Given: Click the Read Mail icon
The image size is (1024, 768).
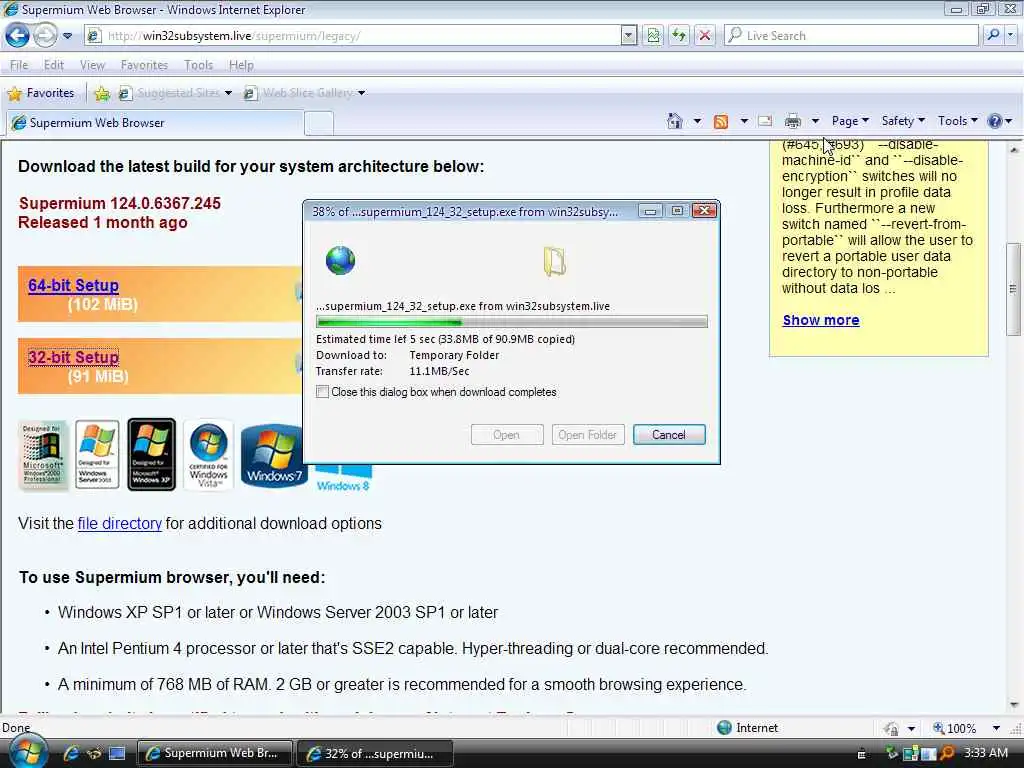Looking at the screenshot, I should 765,121.
